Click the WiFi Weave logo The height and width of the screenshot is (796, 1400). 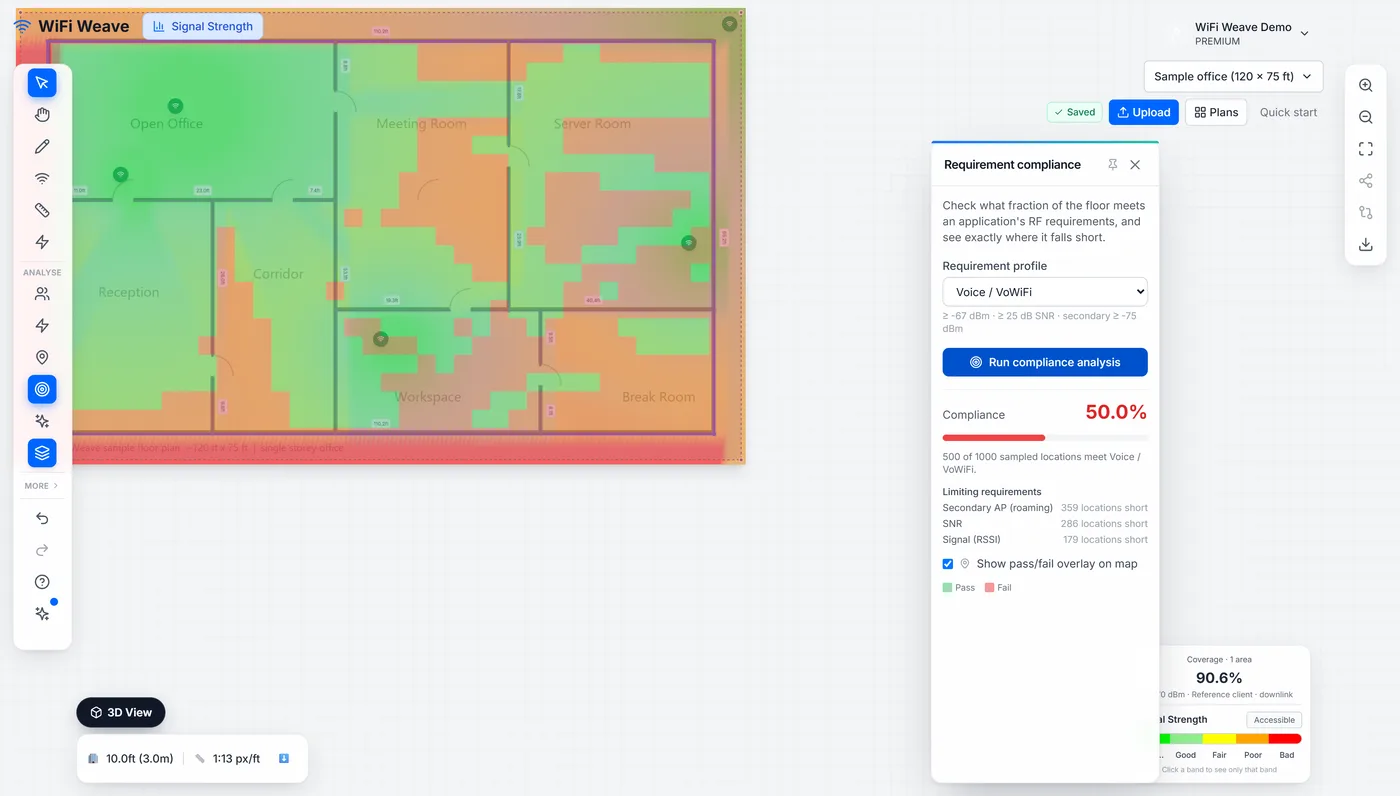(72, 26)
